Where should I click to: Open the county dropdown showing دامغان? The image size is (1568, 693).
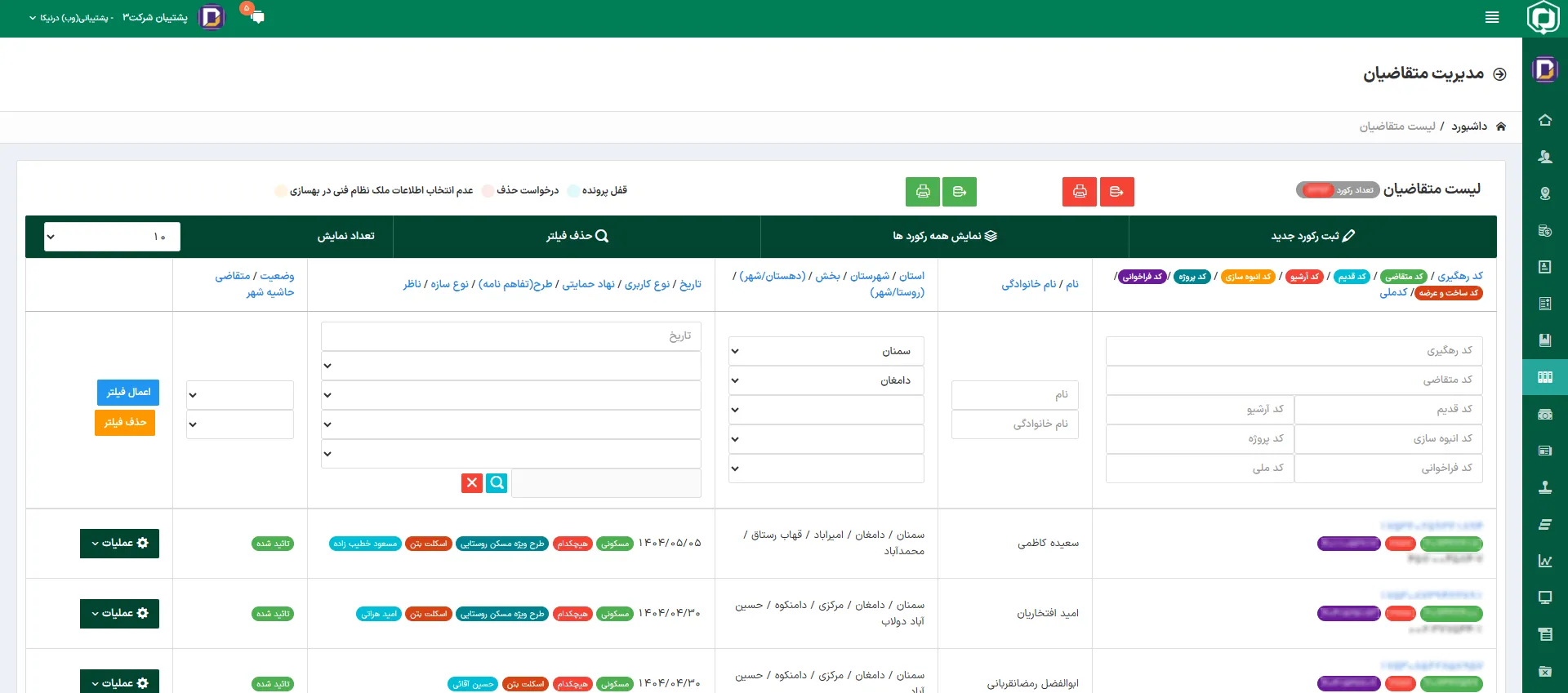[826, 380]
